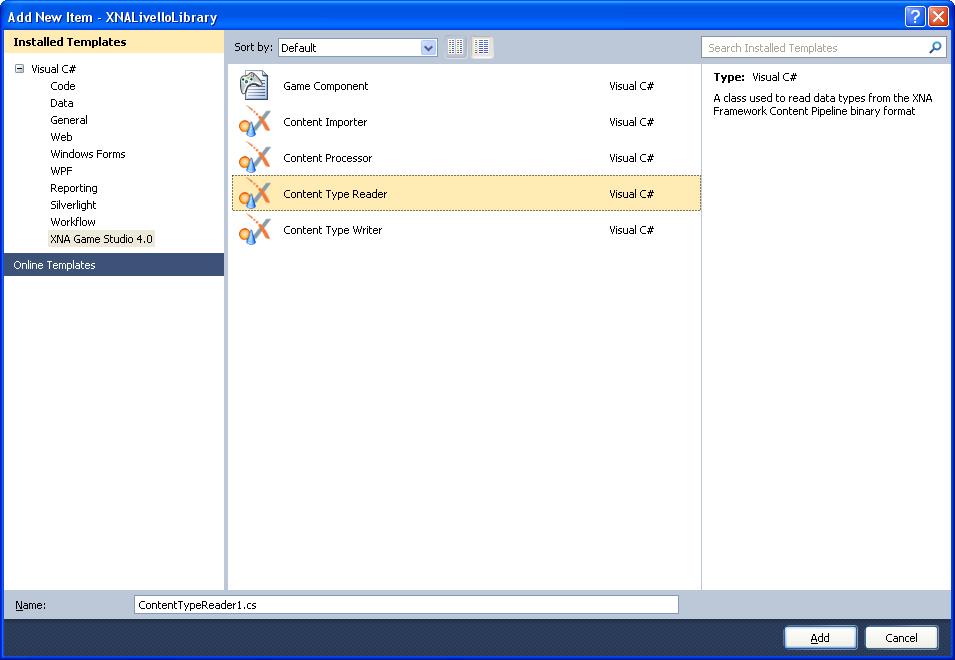Select the Windows Forms category
Screen dimensions: 955x660
(88, 154)
